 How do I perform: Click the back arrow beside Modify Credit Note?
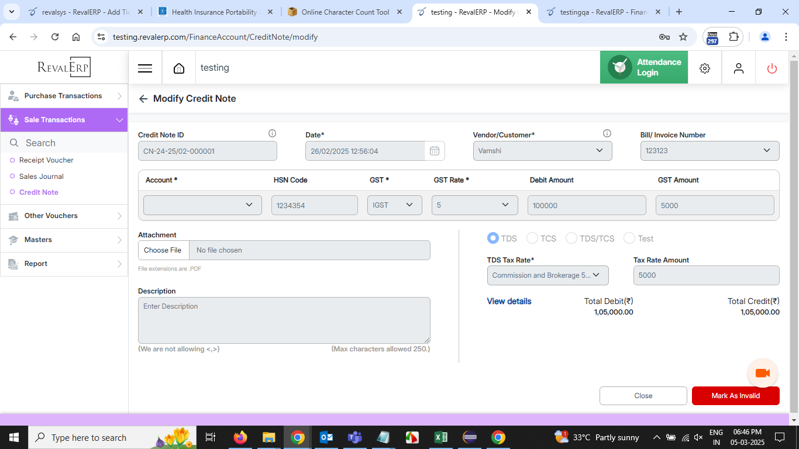coord(143,99)
